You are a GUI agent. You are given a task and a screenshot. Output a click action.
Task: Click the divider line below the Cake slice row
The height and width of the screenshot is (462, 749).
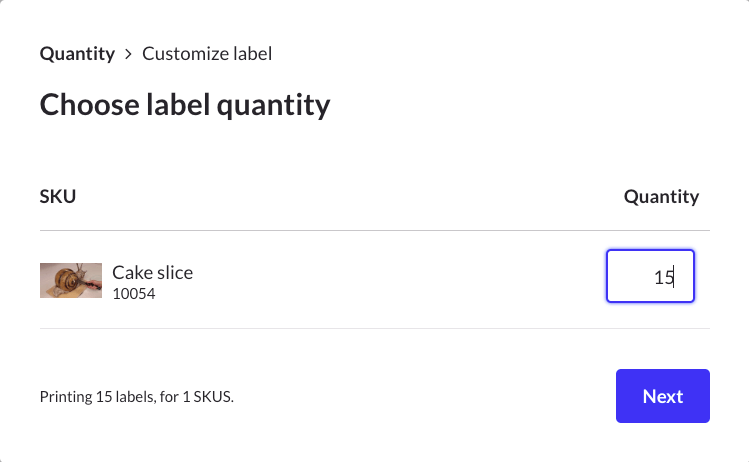[x=374, y=328]
